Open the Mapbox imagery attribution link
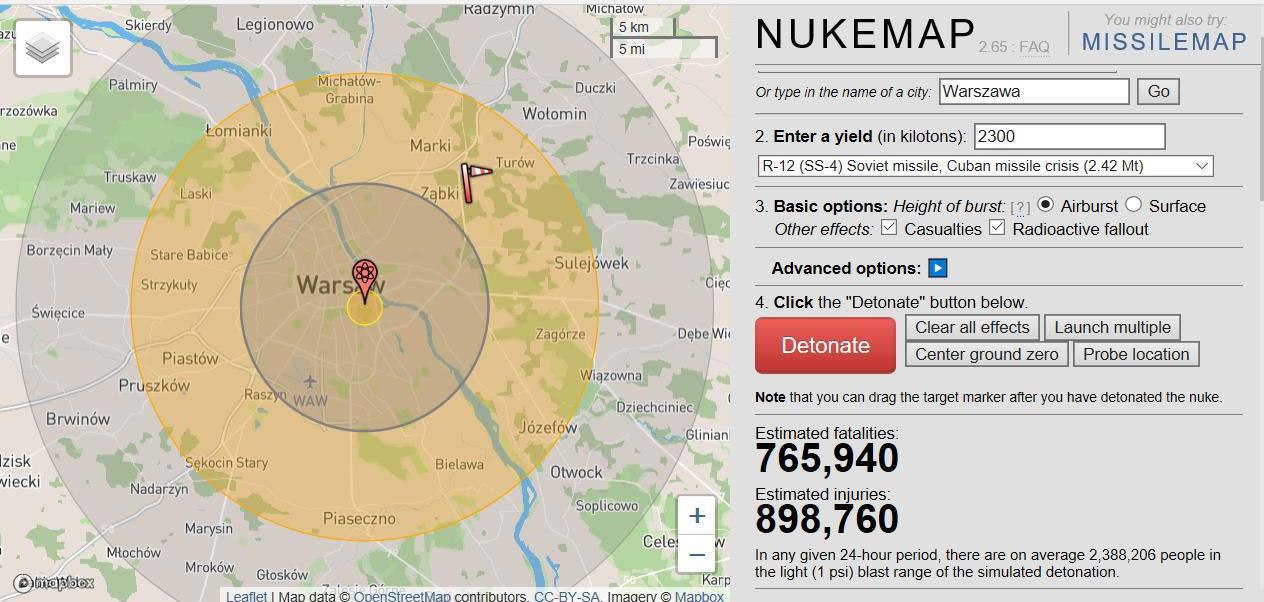The width and height of the screenshot is (1264, 602). (699, 596)
